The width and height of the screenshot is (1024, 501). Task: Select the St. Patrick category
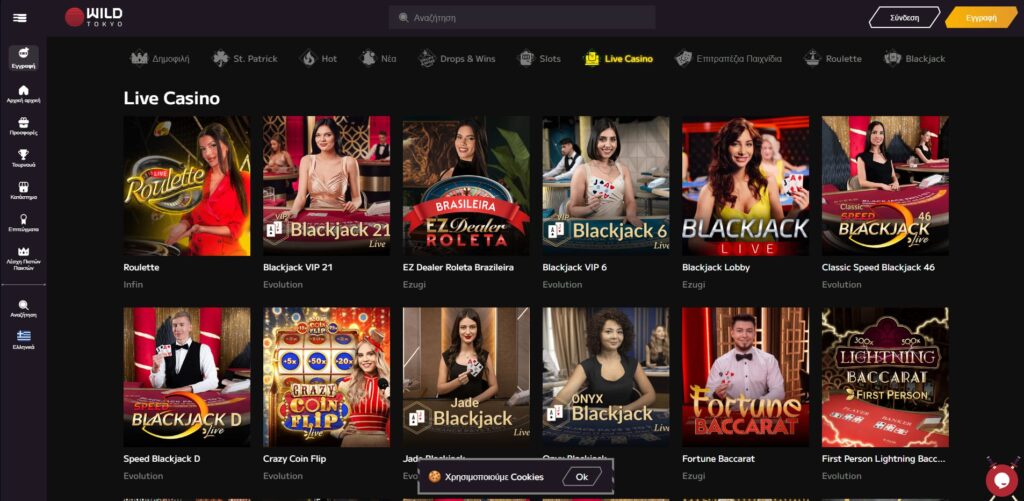click(x=245, y=59)
